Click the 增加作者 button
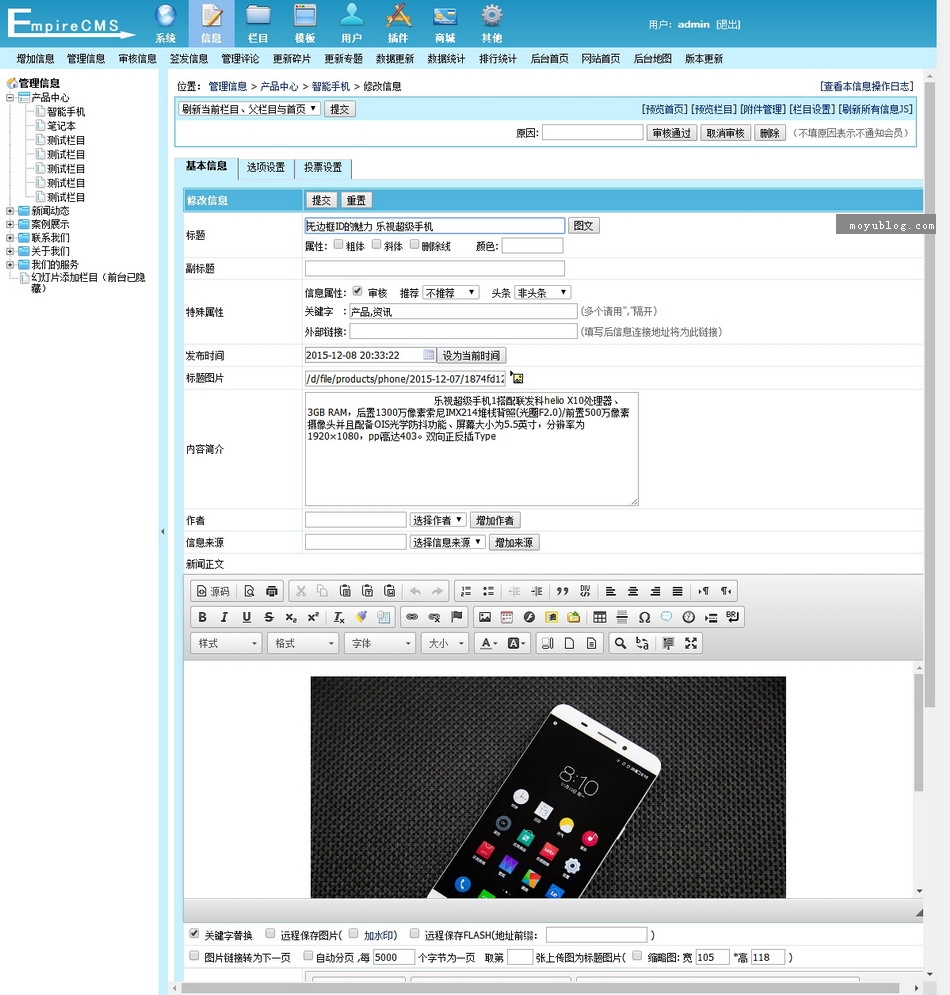This screenshot has width=950, height=995. click(x=495, y=520)
